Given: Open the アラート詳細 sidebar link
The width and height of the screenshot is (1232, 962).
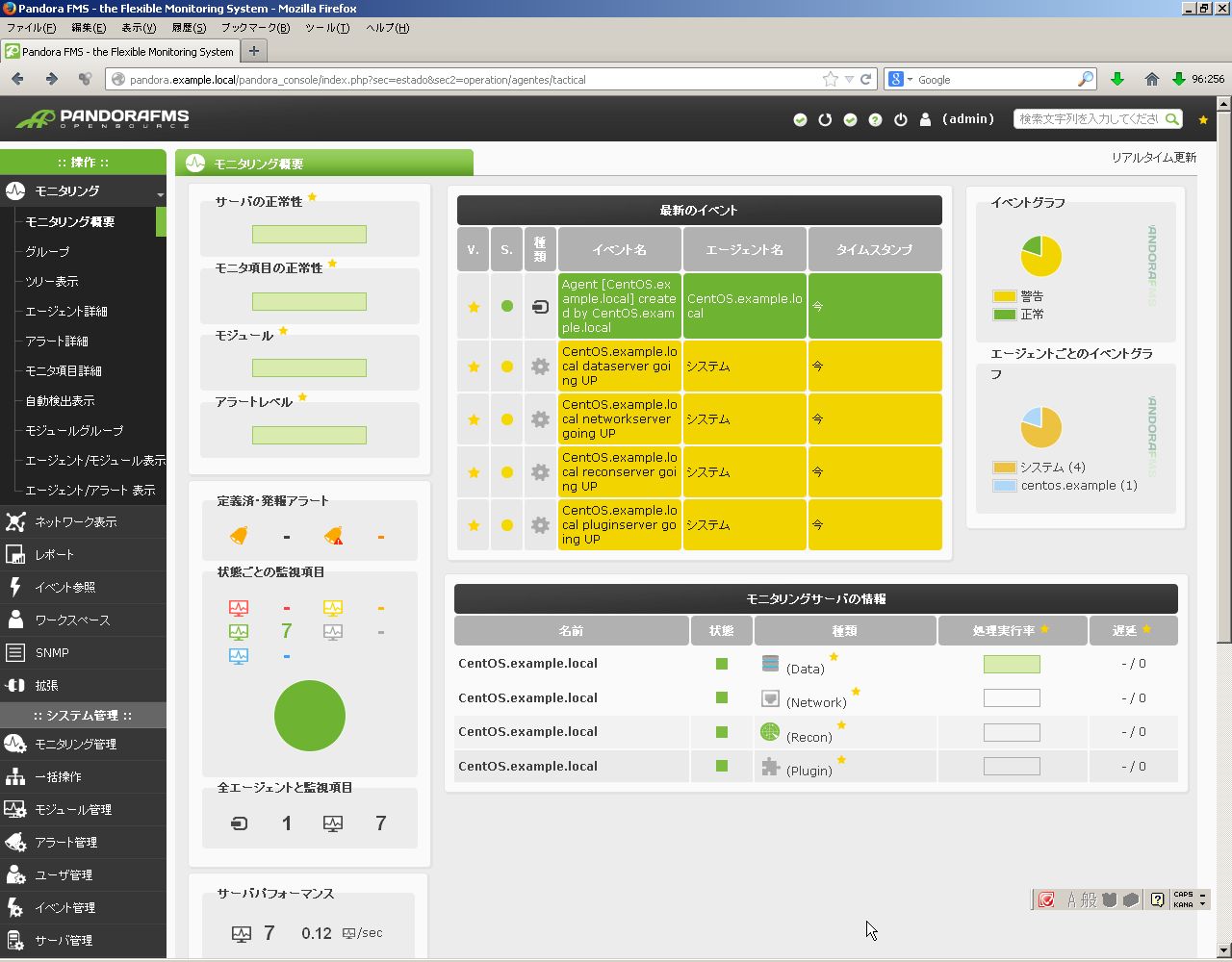Looking at the screenshot, I should coord(57,341).
